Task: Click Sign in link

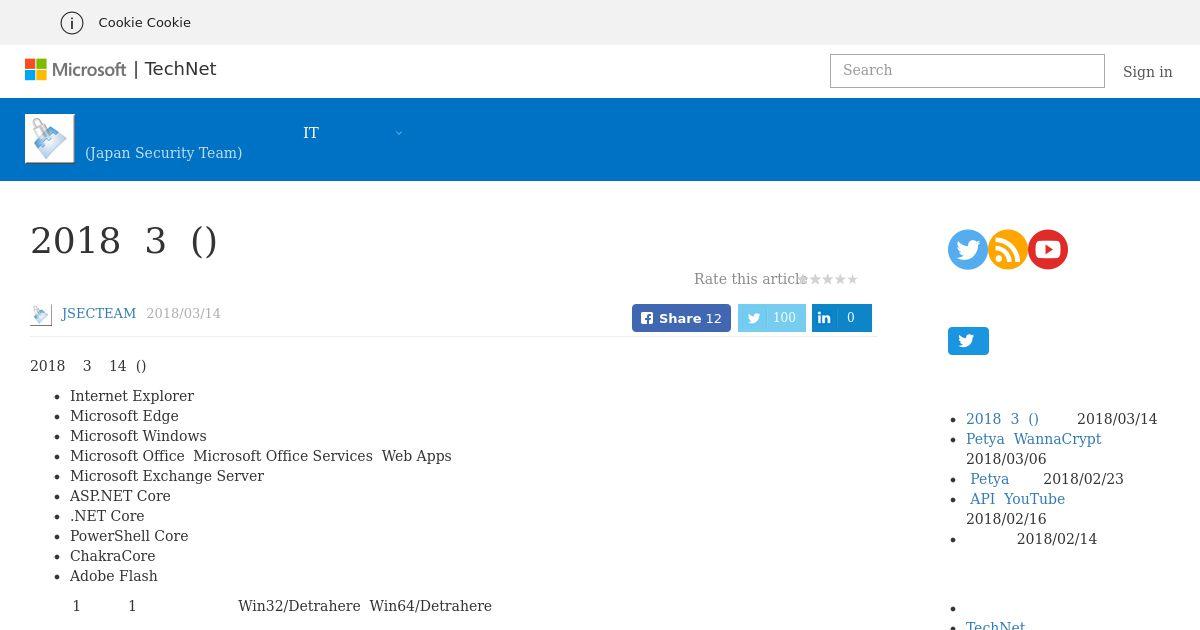Action: (1147, 72)
